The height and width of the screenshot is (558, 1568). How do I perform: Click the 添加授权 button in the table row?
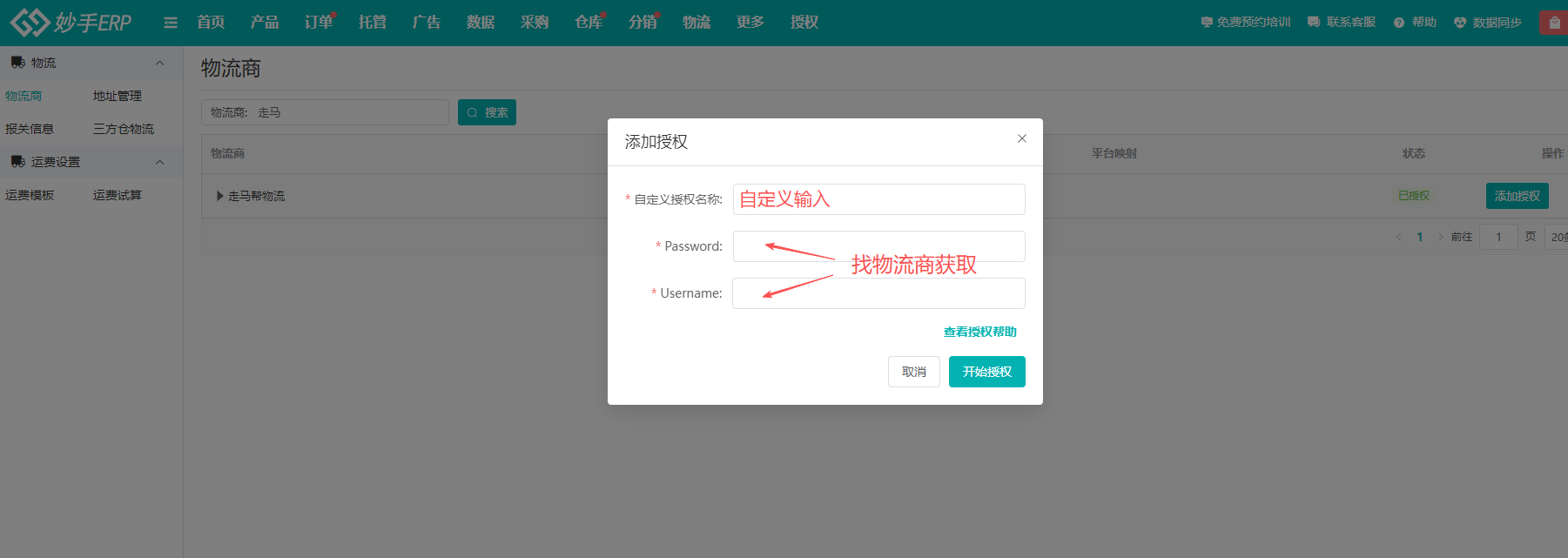pyautogui.click(x=1517, y=196)
